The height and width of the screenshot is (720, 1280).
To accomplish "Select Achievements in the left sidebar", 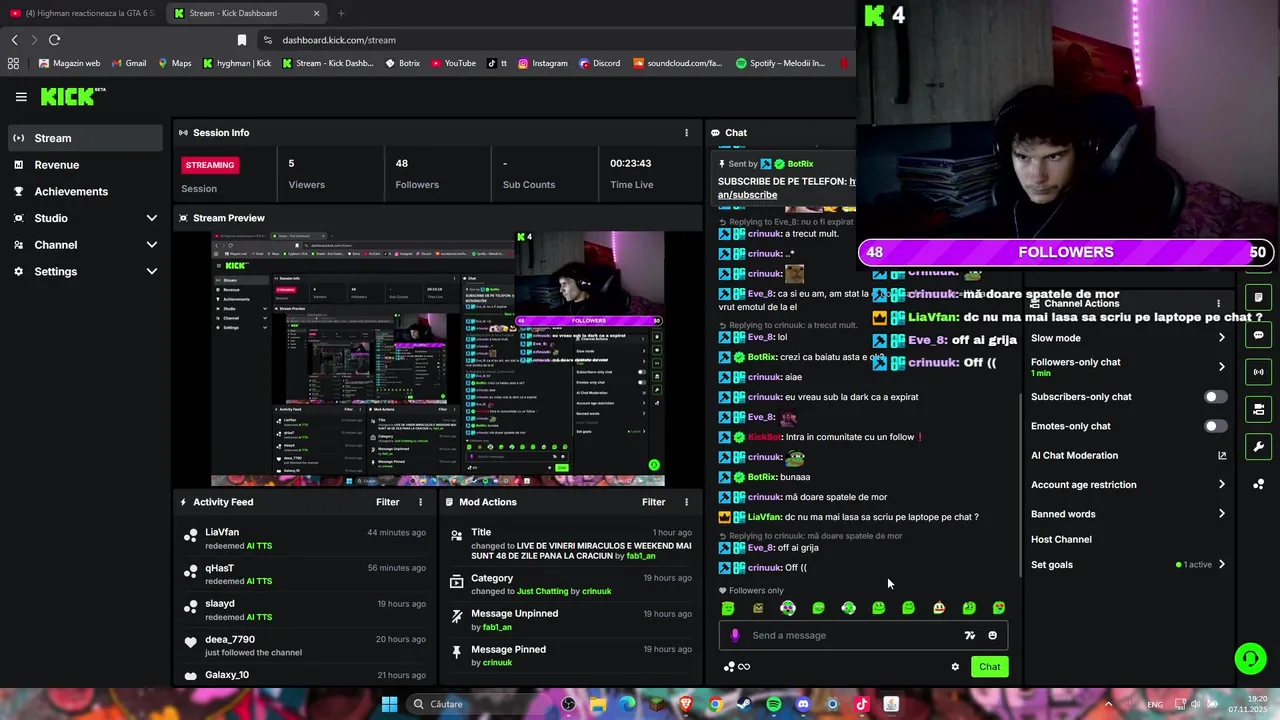I will (x=85, y=191).
